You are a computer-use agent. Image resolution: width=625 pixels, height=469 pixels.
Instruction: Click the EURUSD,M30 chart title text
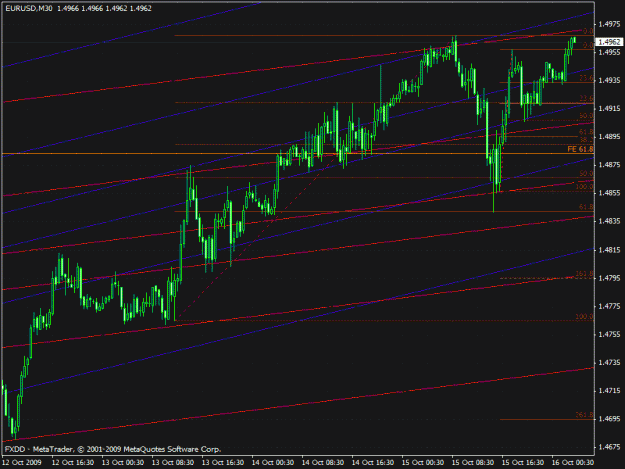[x=29, y=8]
